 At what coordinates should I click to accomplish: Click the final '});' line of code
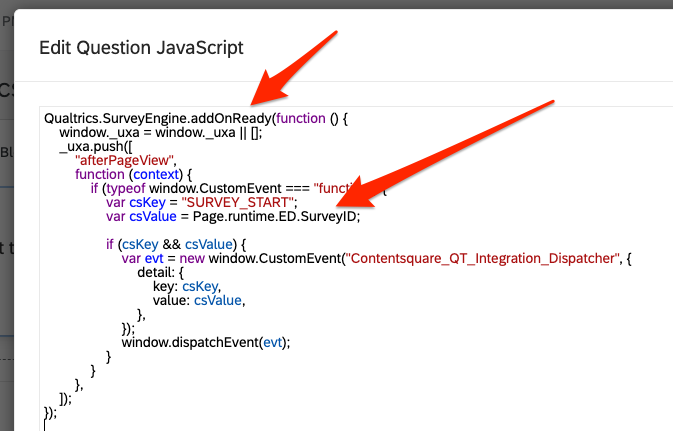[x=50, y=413]
